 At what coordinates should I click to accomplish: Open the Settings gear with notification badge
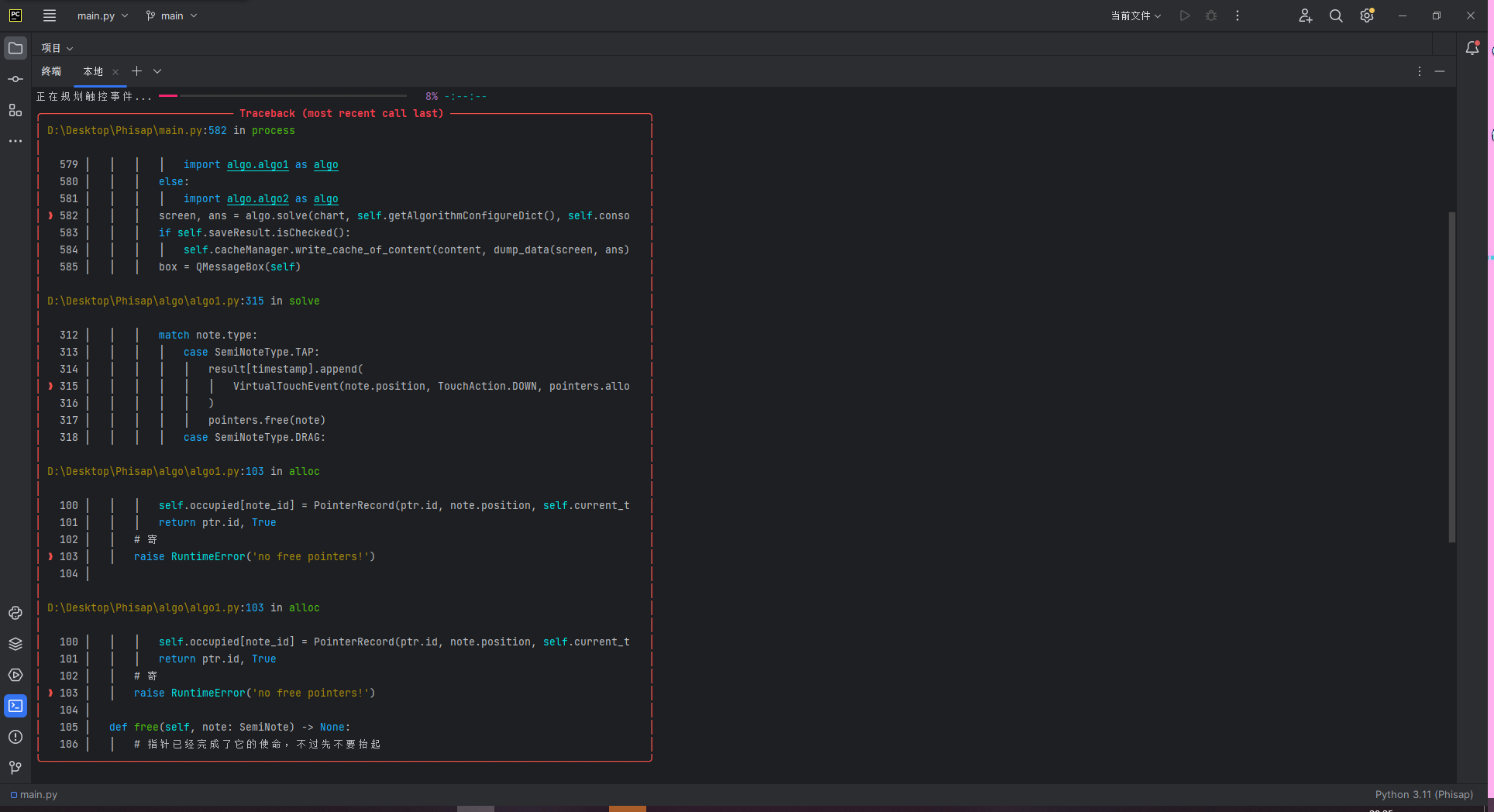1366,15
